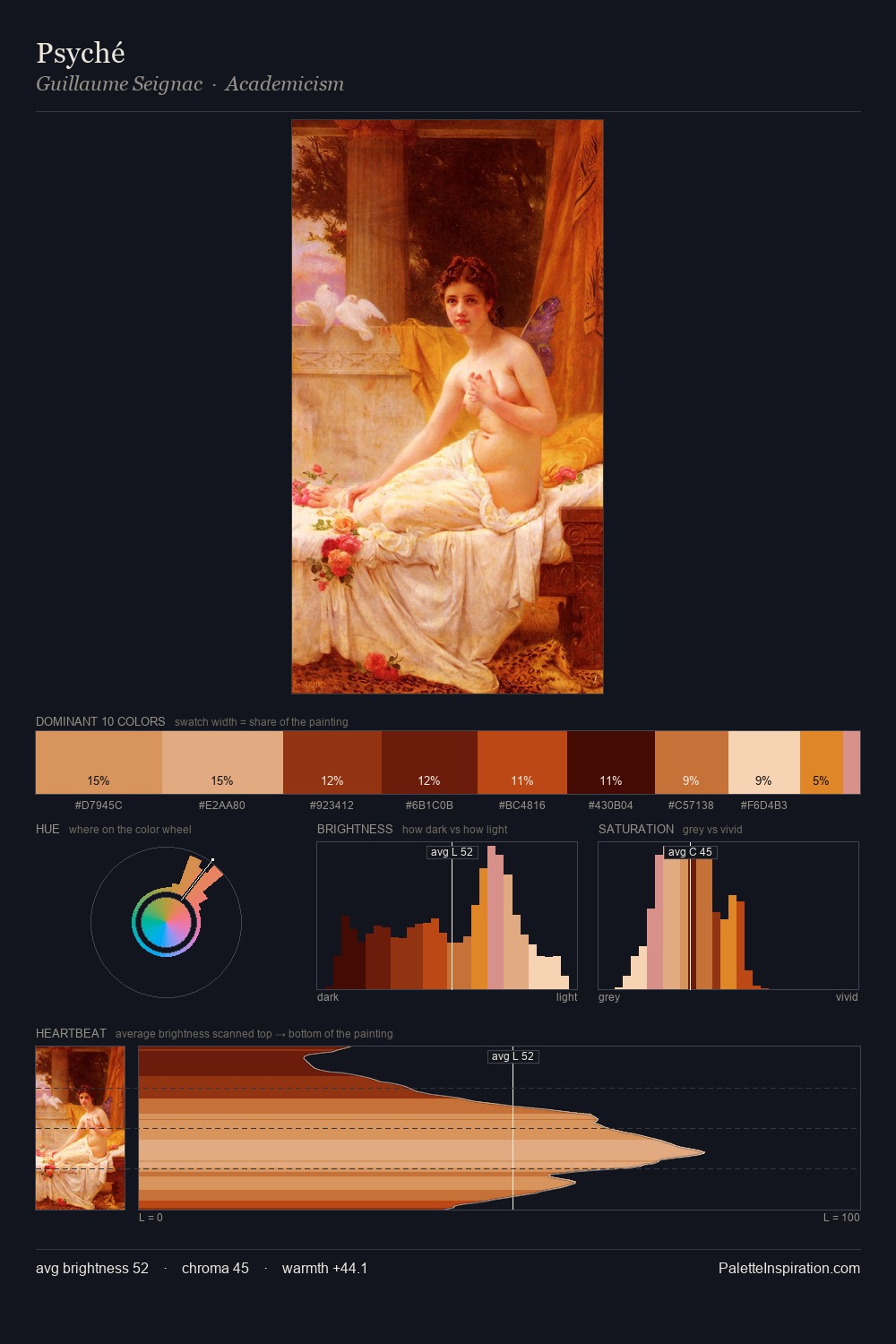The image size is (896, 1344).
Task: Click the brightness histogram chart
Action: pos(447,916)
